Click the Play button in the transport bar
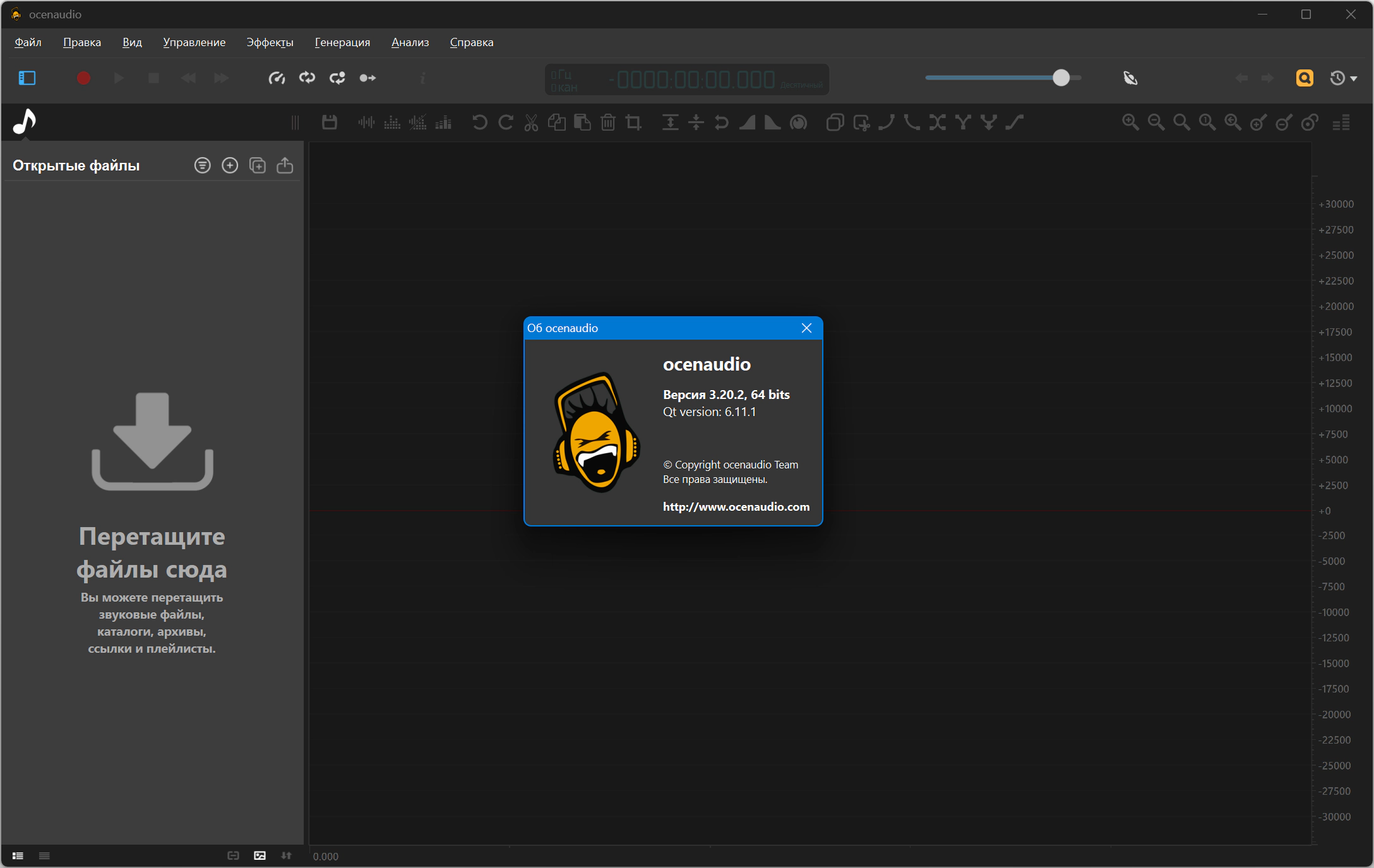Screen dimensions: 1374x868 tap(119, 78)
